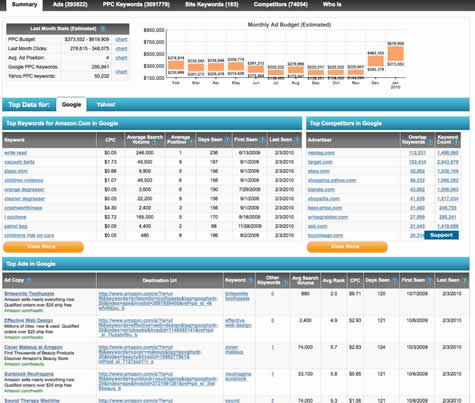
Task: Click View More under Top Keywords table
Action: pyautogui.click(x=43, y=247)
